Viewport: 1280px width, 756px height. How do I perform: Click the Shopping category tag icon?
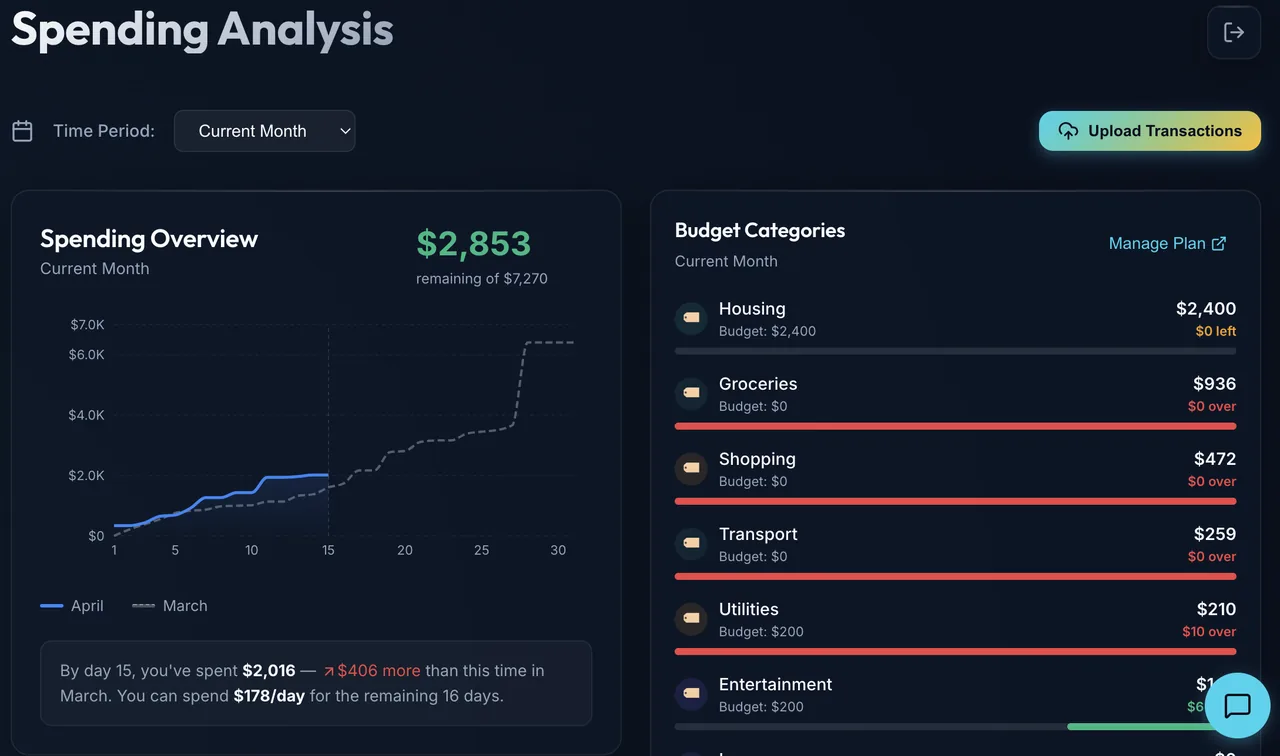pos(691,468)
